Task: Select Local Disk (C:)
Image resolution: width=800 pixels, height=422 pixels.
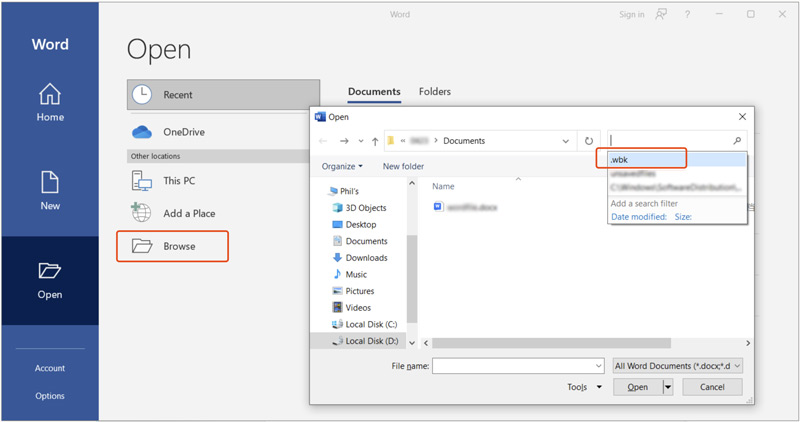Action: click(364, 325)
